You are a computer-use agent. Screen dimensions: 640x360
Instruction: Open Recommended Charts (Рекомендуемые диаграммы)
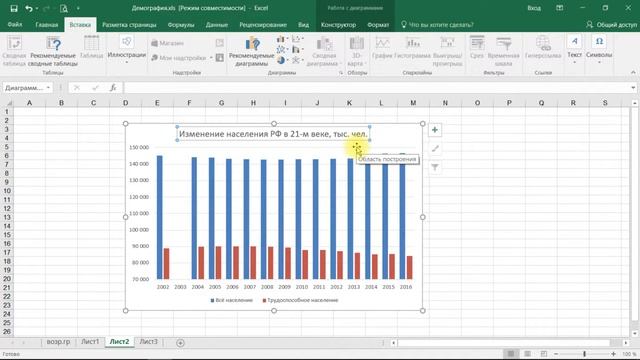[x=251, y=51]
